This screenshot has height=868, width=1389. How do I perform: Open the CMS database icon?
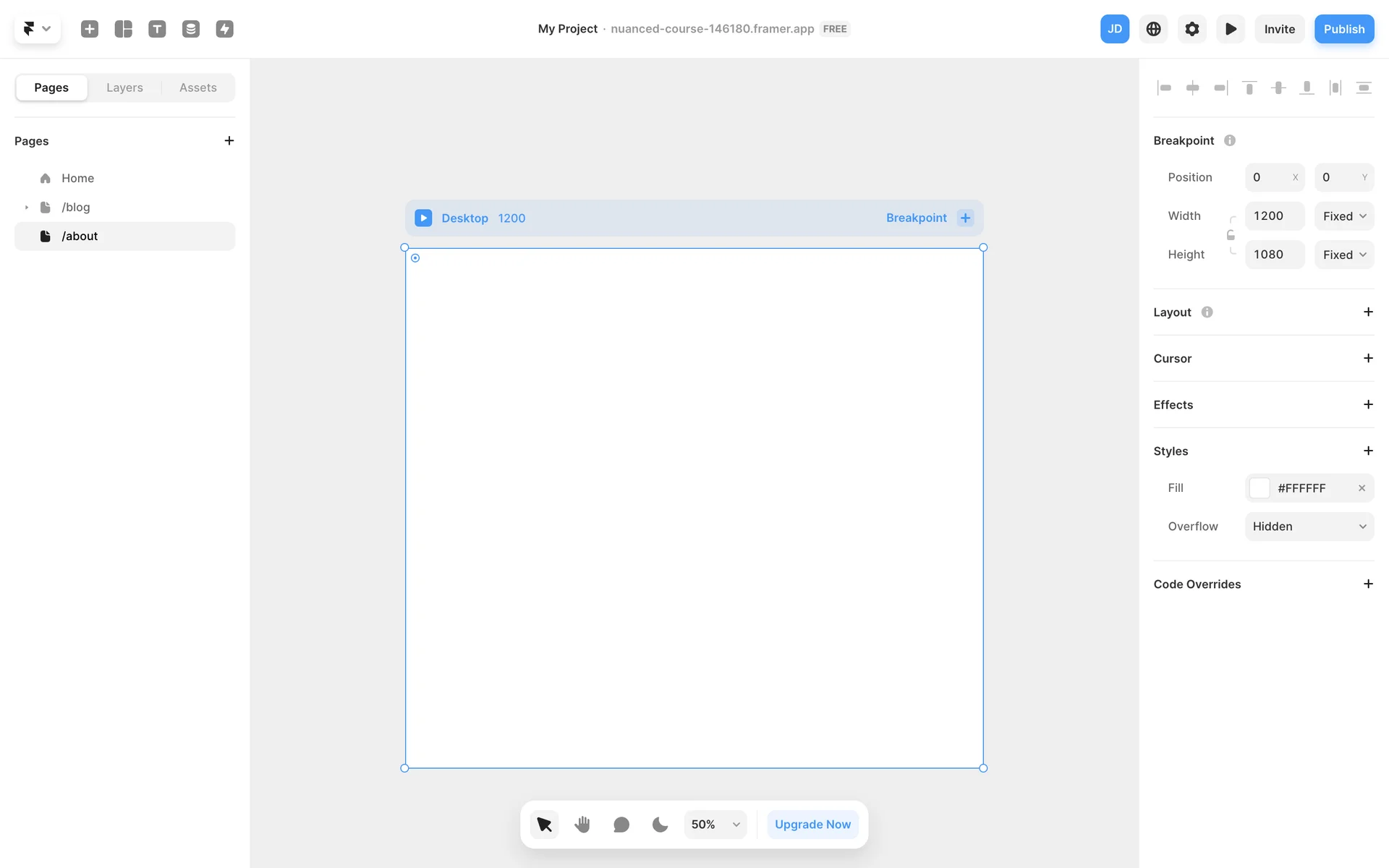click(x=191, y=29)
